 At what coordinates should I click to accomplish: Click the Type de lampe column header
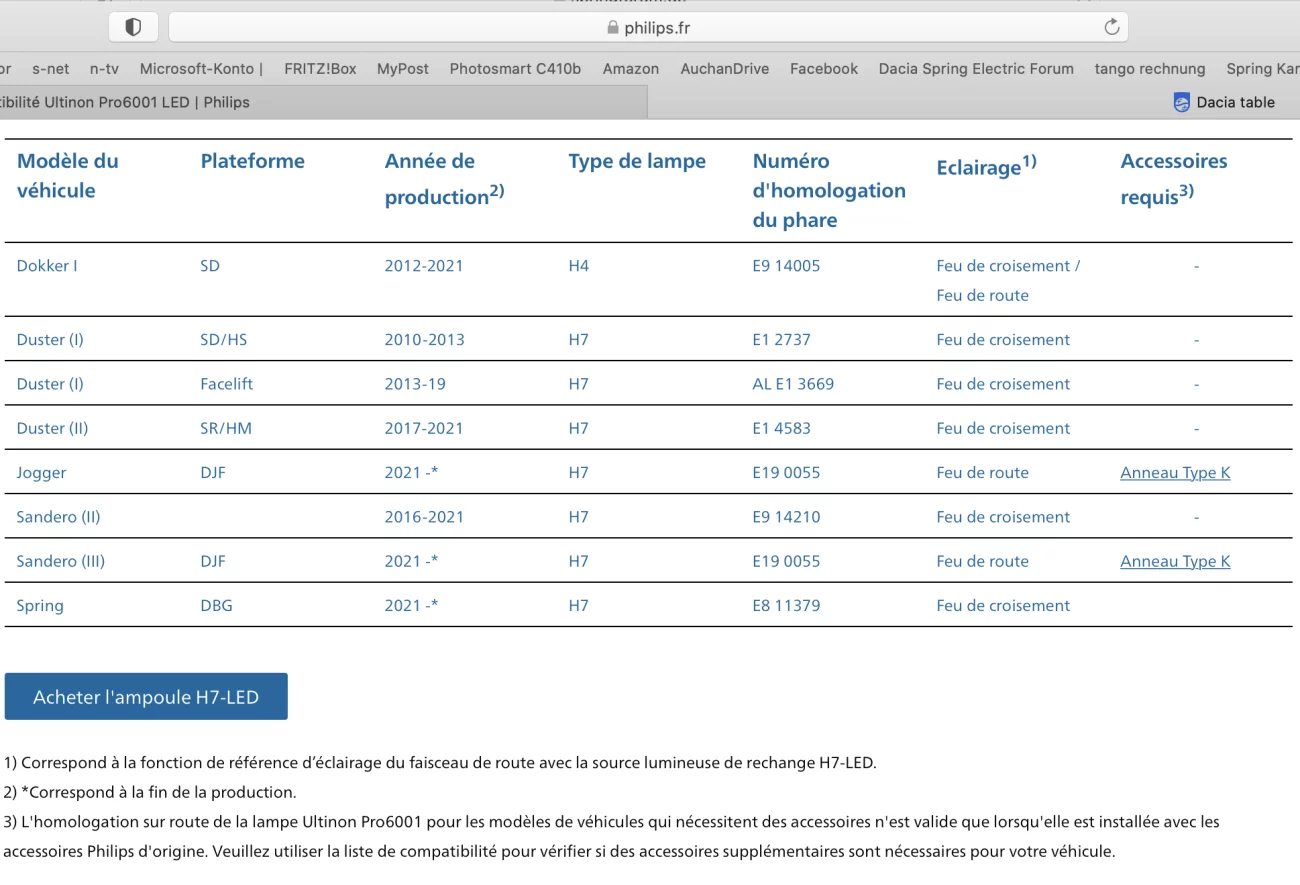[637, 161]
